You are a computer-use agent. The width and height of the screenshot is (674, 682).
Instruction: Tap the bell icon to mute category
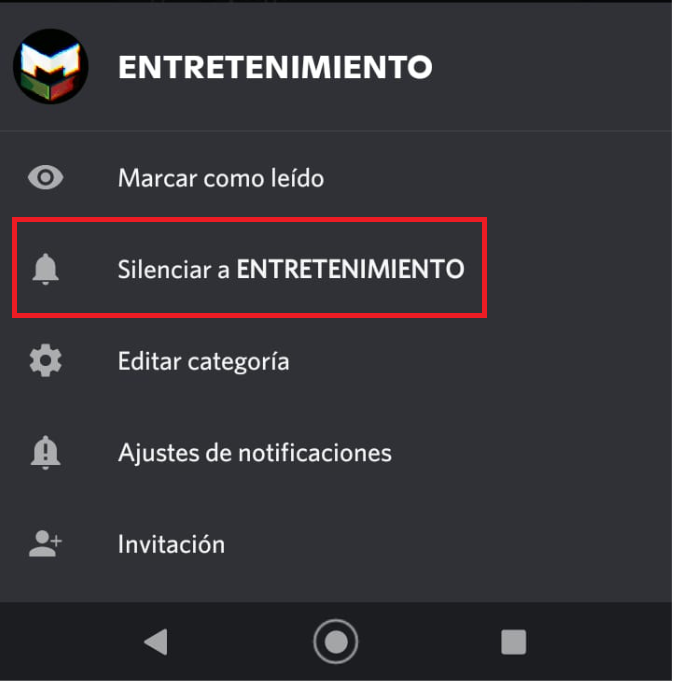(45, 269)
